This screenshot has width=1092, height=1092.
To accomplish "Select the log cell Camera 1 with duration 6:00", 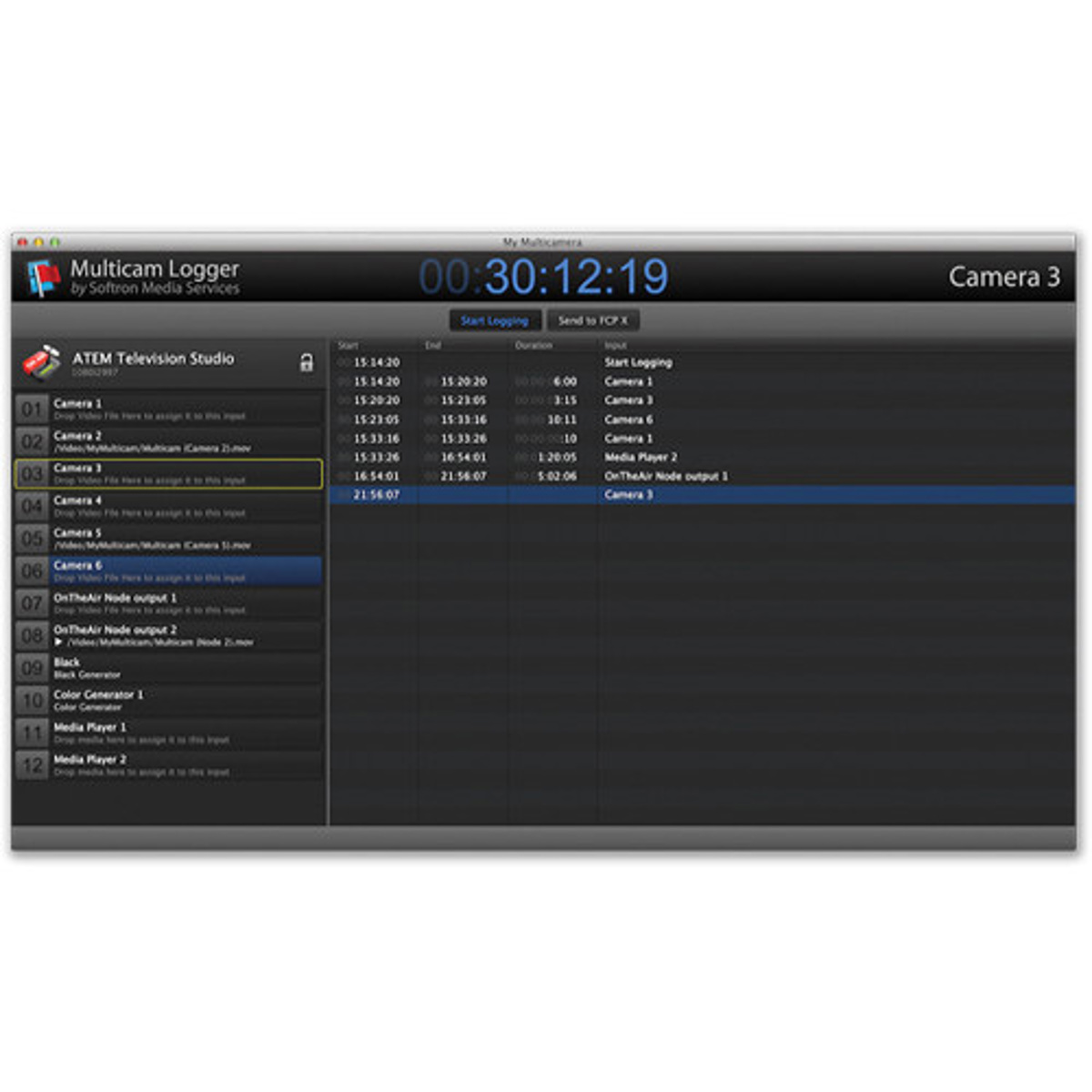I will (628, 381).
